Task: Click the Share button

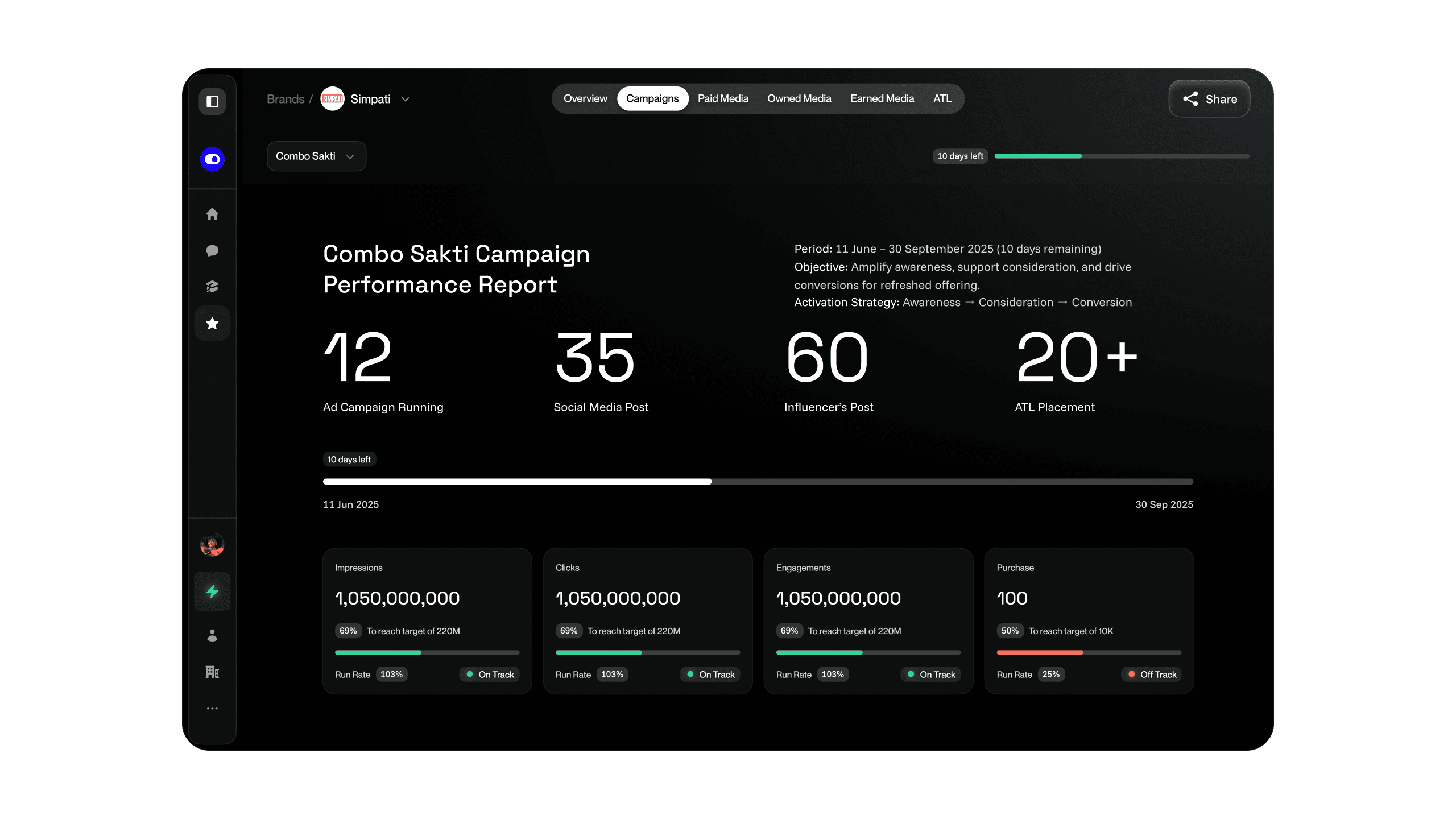Action: point(1209,99)
